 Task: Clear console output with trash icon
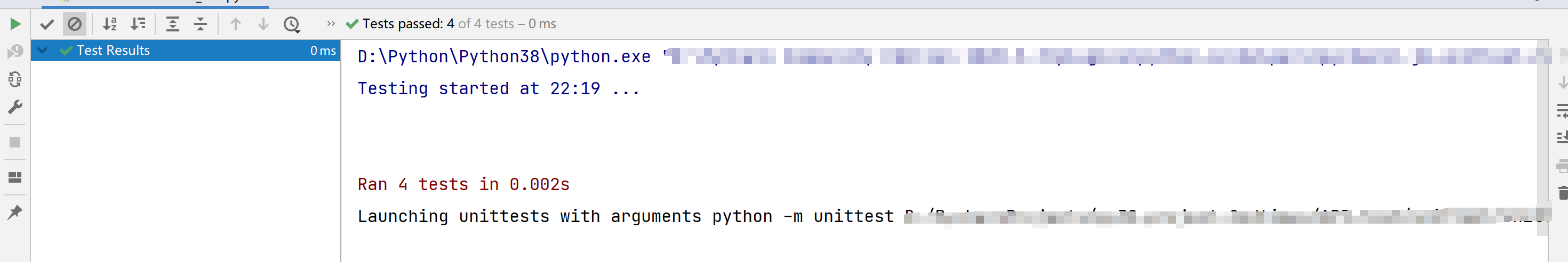click(1563, 193)
